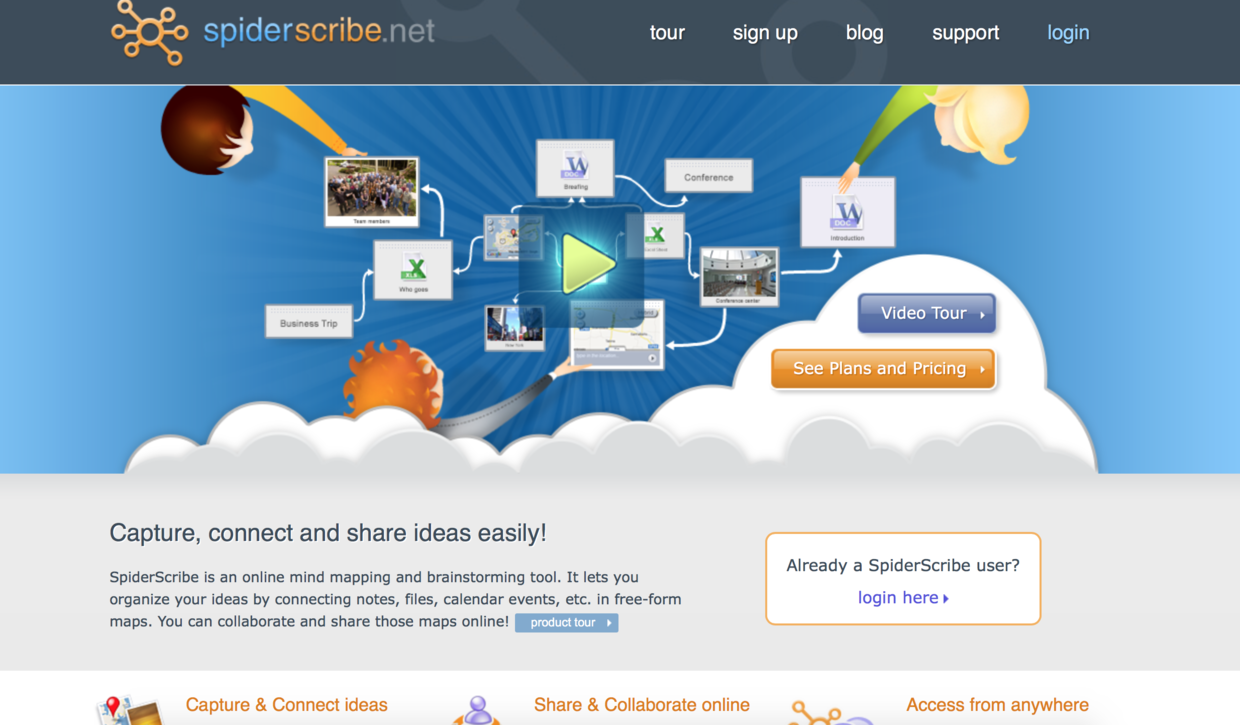Image resolution: width=1240 pixels, height=725 pixels.
Task: Open the support page
Action: [965, 33]
